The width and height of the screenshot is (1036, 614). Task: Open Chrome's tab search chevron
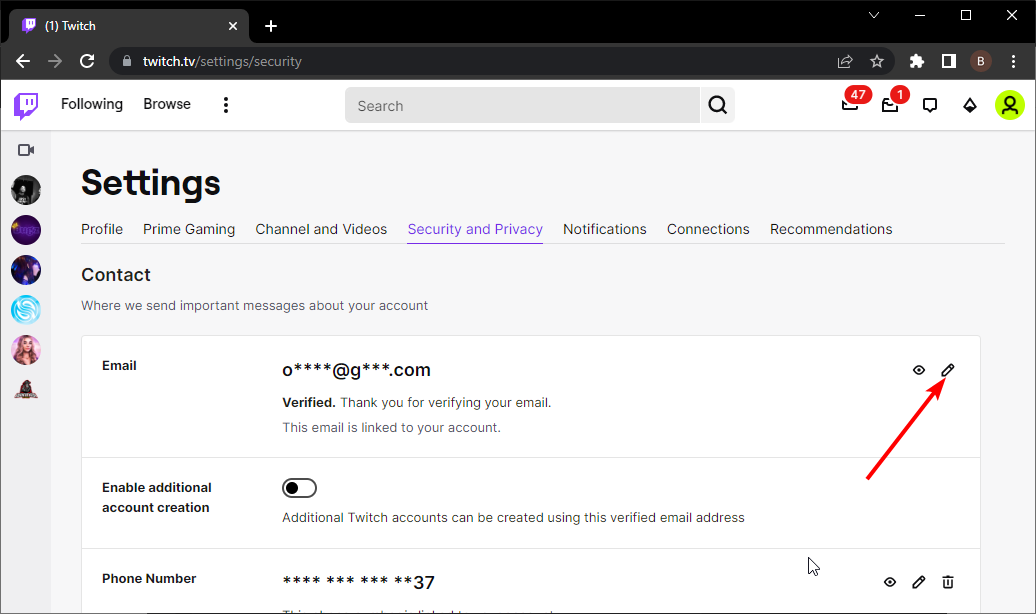873,15
